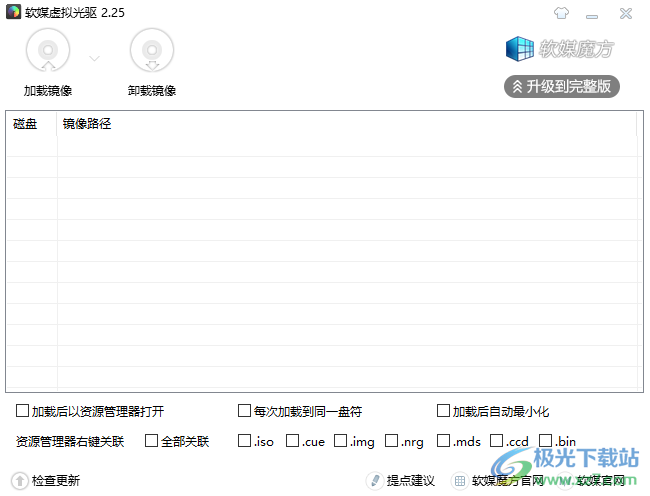Open the skin (shirt) icon in title bar
This screenshot has width=650, height=496.
[561, 13]
